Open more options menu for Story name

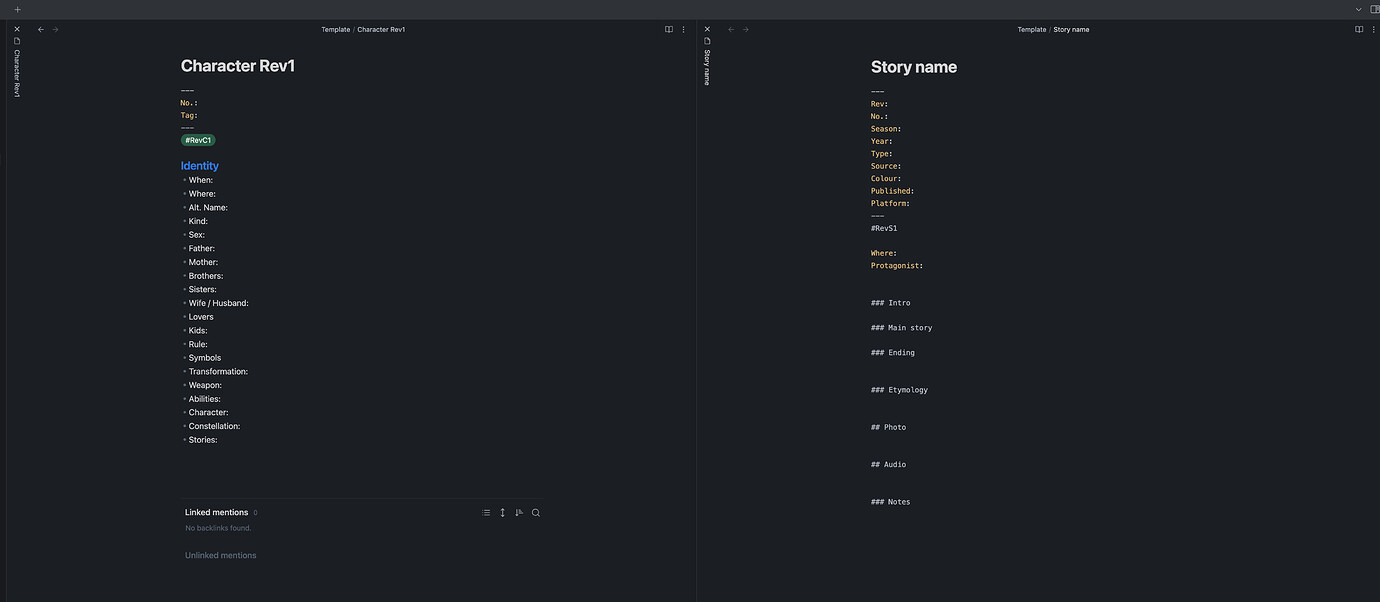[x=1374, y=29]
